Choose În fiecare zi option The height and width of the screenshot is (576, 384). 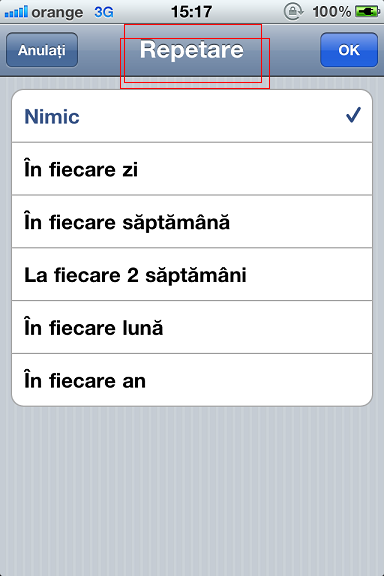[192, 169]
